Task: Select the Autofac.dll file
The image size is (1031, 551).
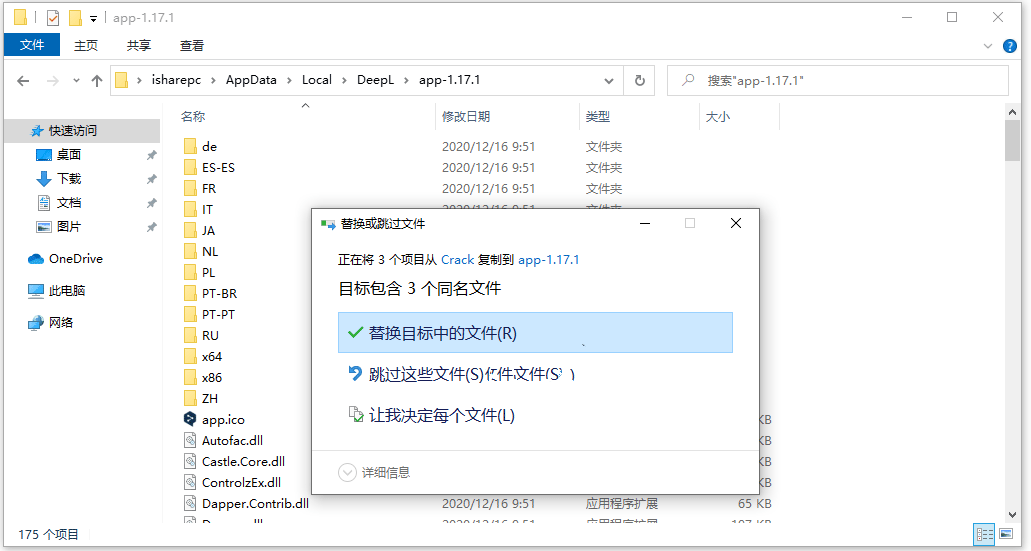Action: pyautogui.click(x=232, y=441)
